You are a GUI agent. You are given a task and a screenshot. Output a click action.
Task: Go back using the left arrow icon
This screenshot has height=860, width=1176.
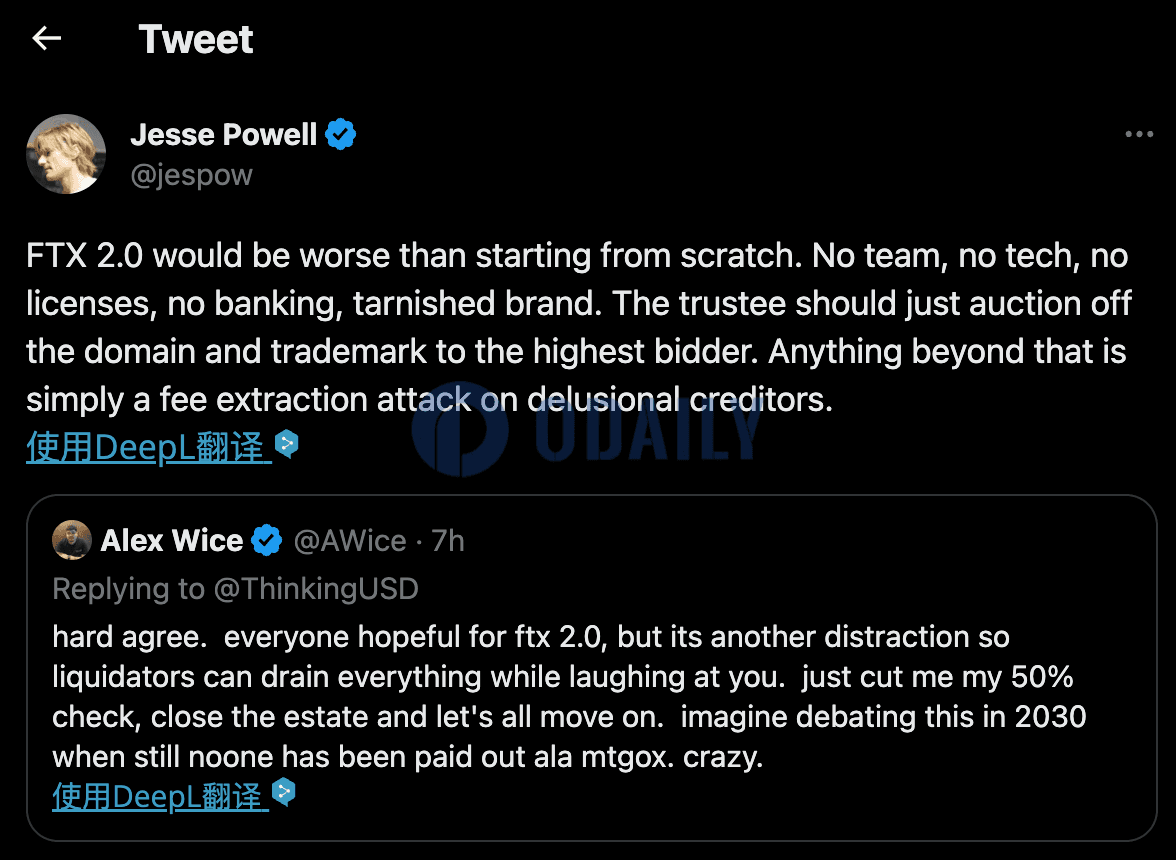46,38
